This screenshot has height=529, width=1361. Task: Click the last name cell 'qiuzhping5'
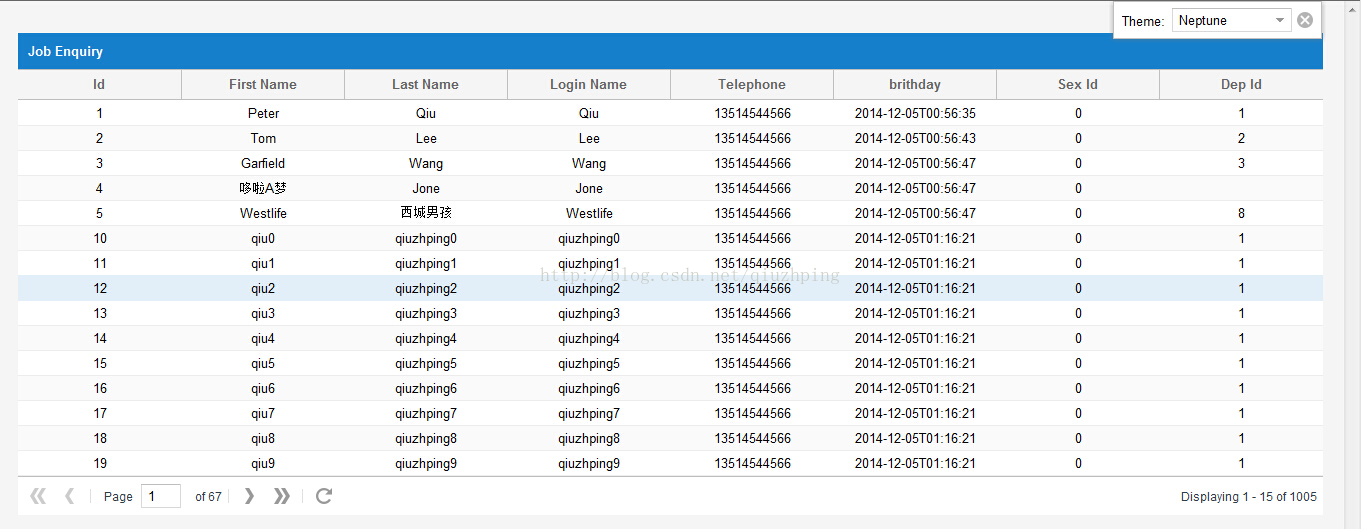(426, 363)
